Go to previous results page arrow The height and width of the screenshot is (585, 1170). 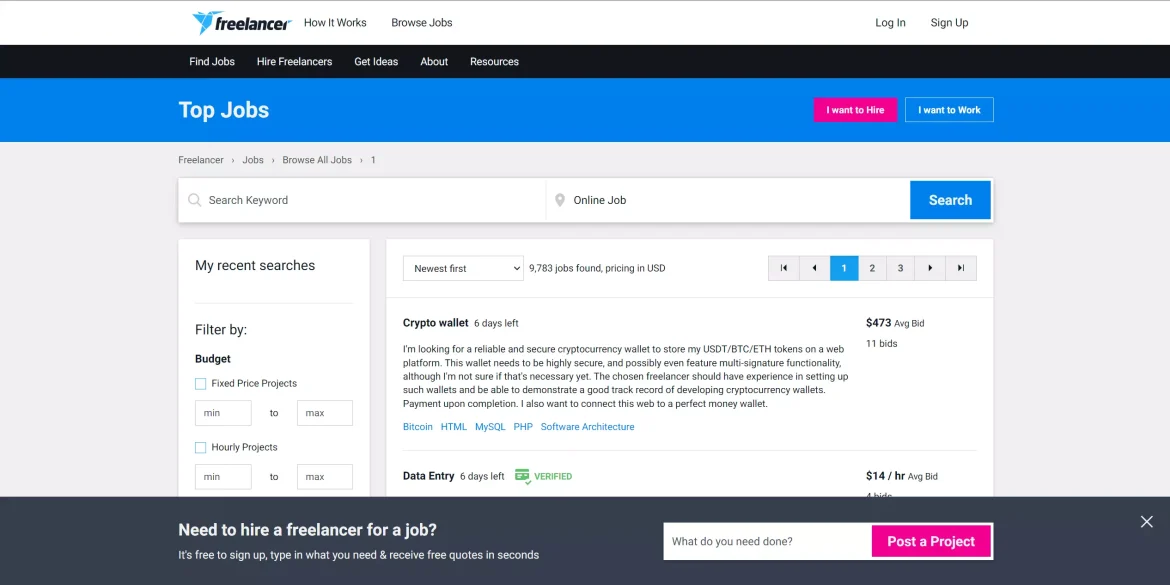coord(814,268)
